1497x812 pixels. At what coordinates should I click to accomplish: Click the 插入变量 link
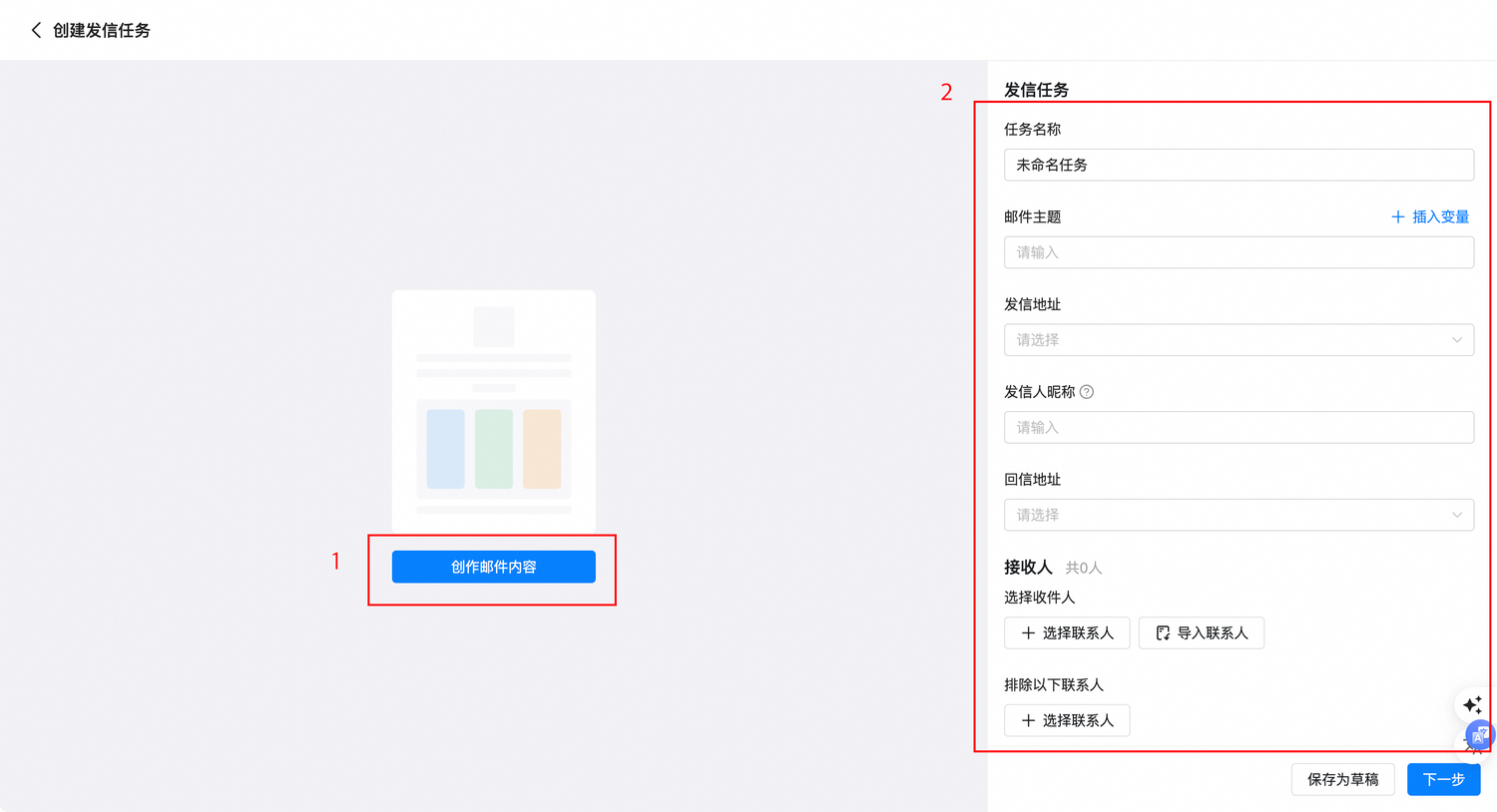1430,216
